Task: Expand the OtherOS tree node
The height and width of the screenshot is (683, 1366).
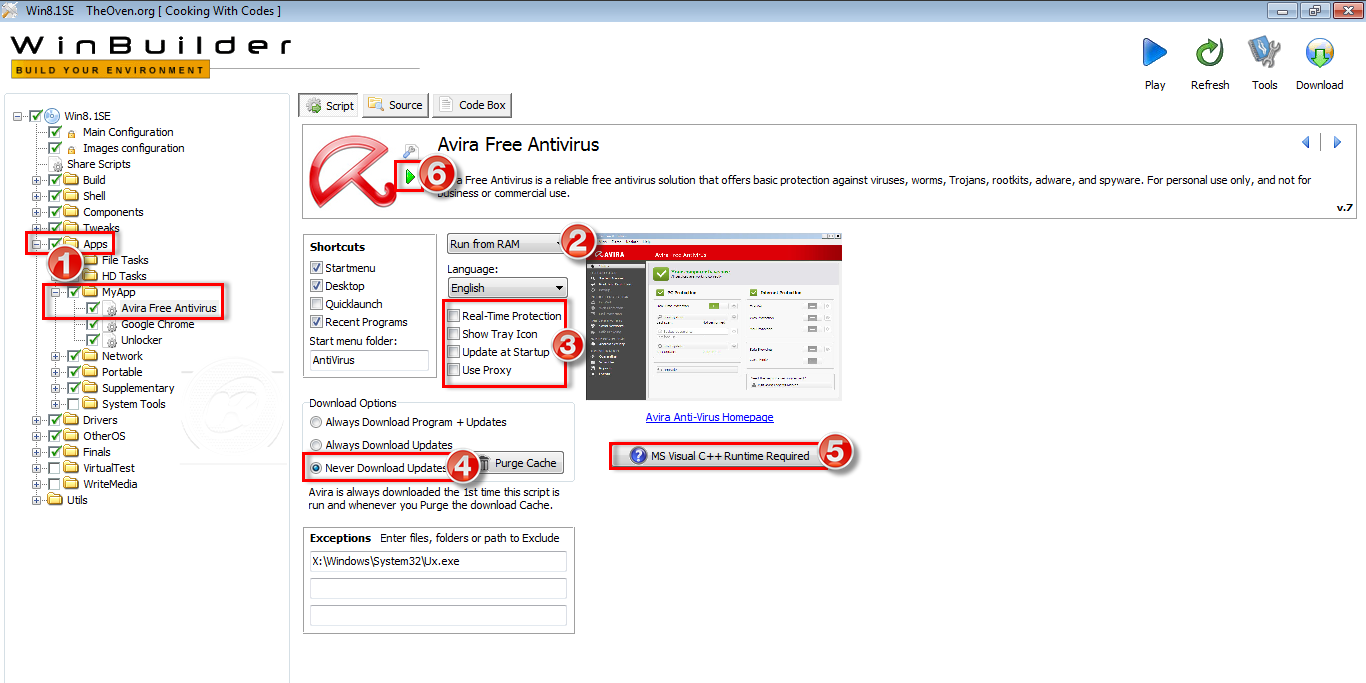Action: (x=37, y=436)
